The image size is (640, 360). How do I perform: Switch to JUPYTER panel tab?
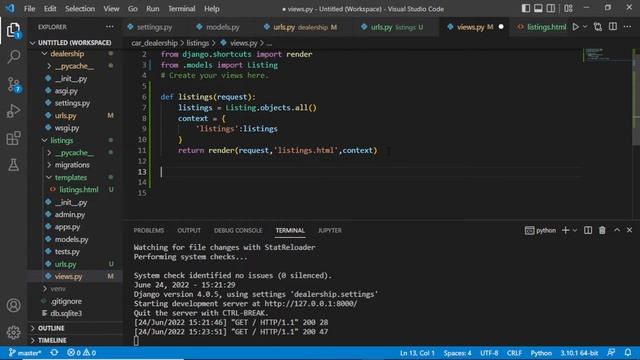tap(330, 230)
